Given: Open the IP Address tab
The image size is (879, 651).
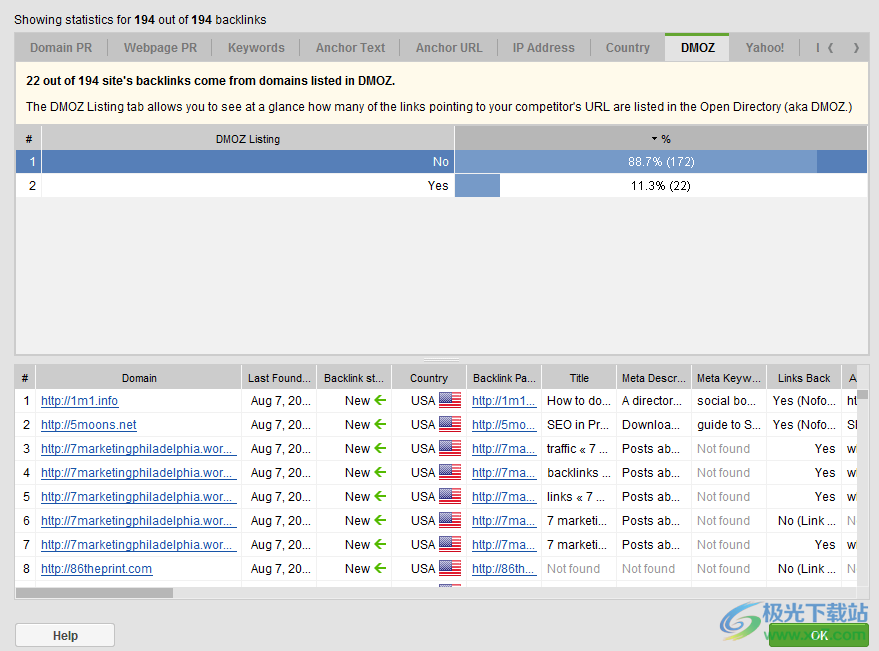Looking at the screenshot, I should point(544,48).
